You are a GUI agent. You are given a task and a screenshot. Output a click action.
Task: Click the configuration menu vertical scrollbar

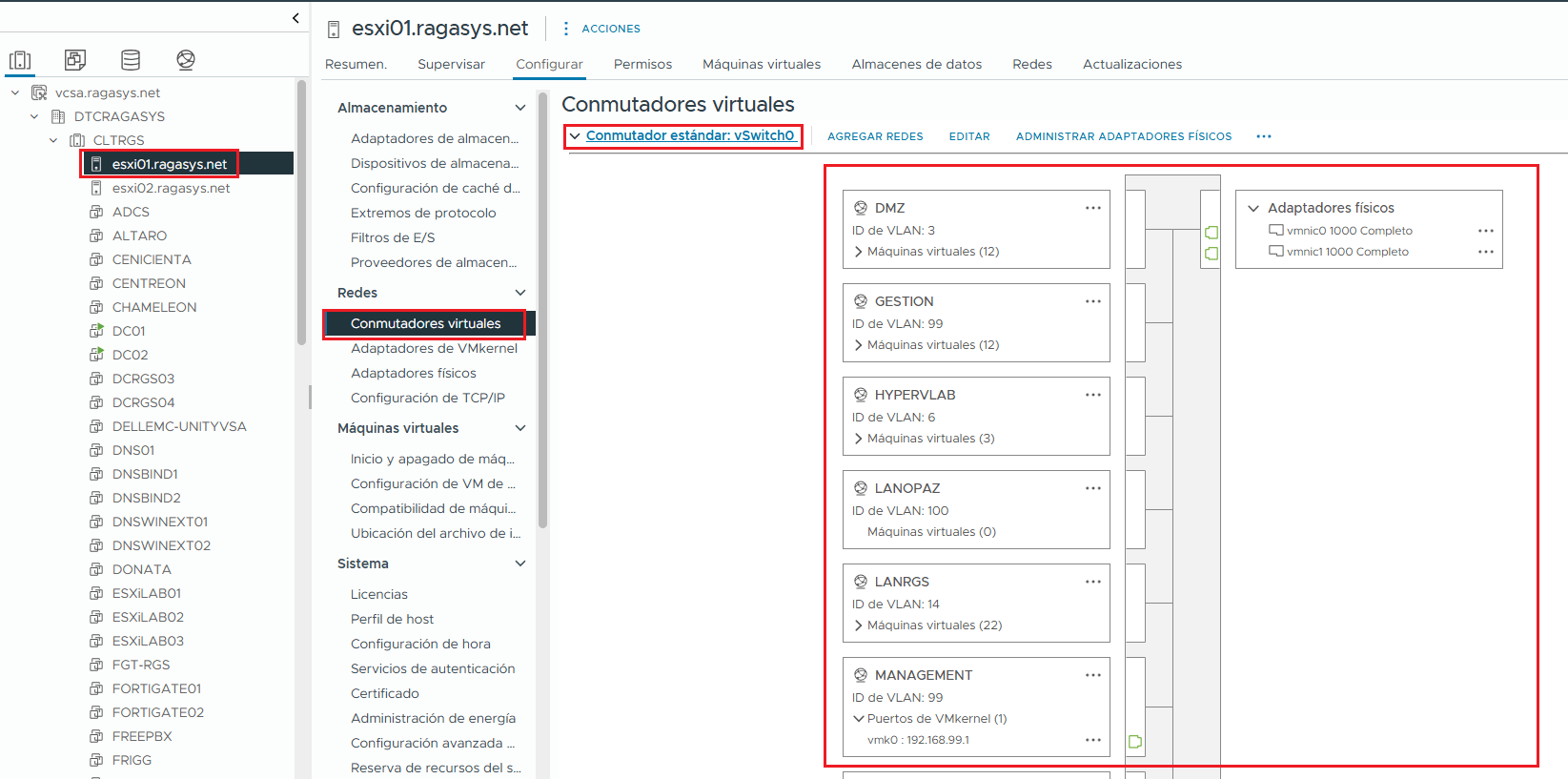pos(542,310)
